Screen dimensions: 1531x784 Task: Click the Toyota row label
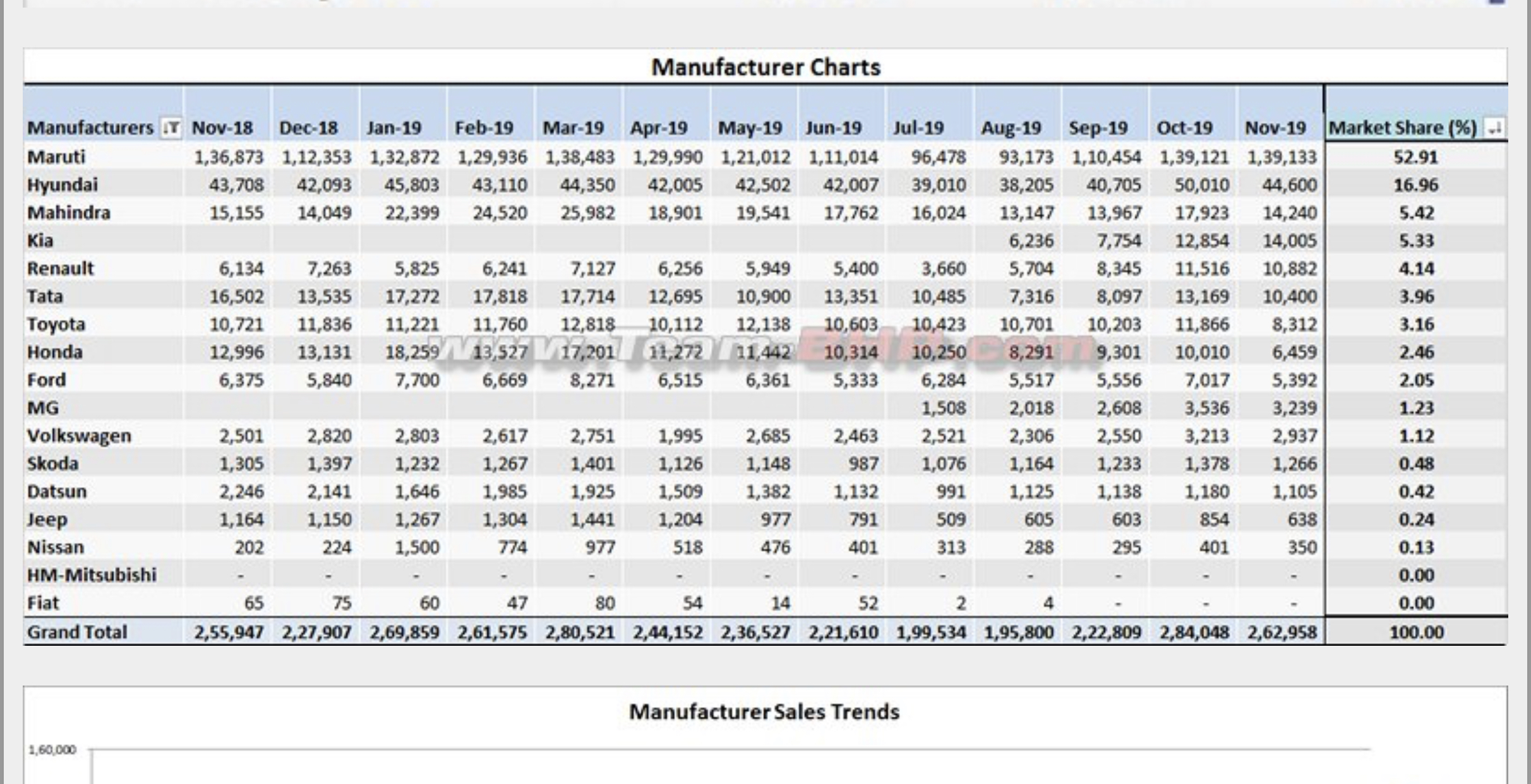tap(56, 324)
